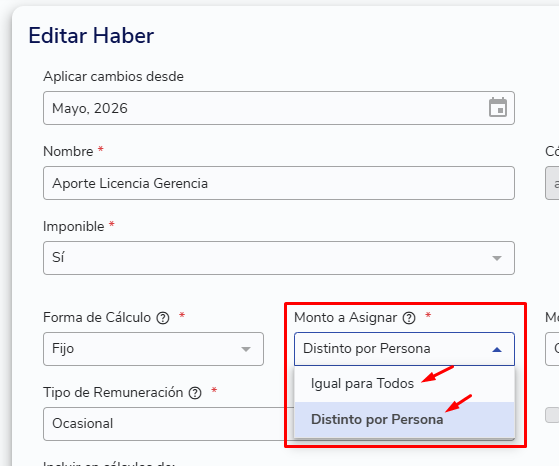Click Forma de Cálculo dropdown arrow
The width and height of the screenshot is (559, 466).
(x=246, y=349)
